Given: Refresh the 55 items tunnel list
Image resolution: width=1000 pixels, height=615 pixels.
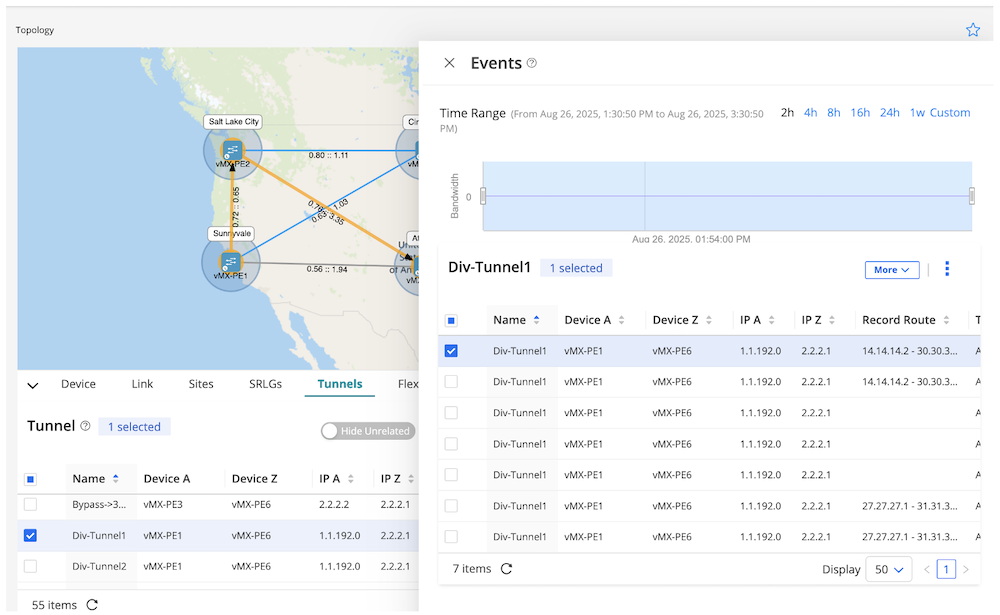Looking at the screenshot, I should pyautogui.click(x=93, y=605).
